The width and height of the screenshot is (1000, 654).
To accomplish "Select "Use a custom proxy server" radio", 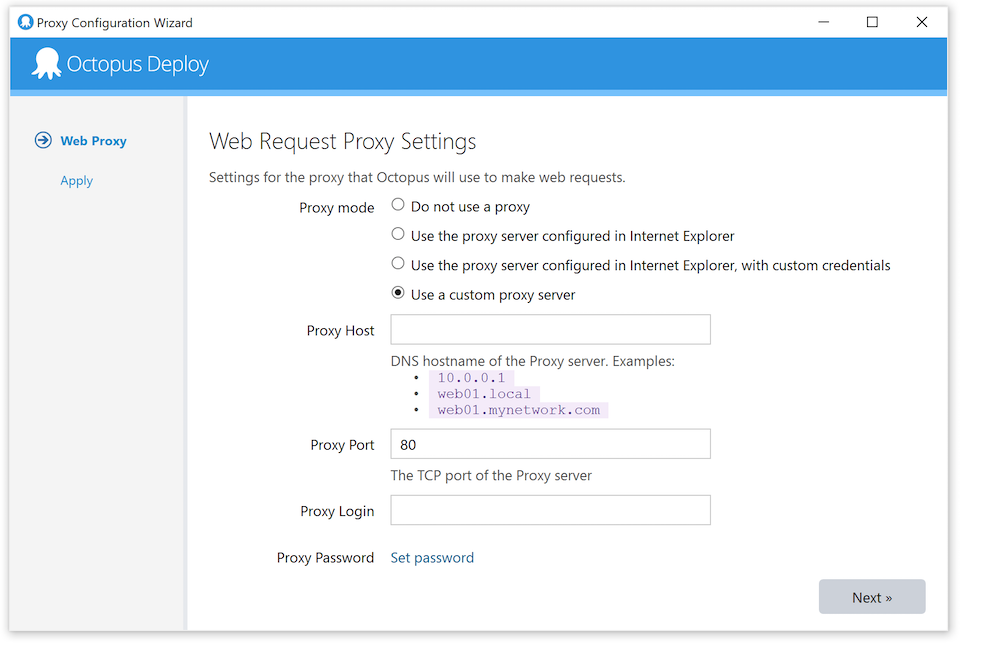I will coord(398,293).
